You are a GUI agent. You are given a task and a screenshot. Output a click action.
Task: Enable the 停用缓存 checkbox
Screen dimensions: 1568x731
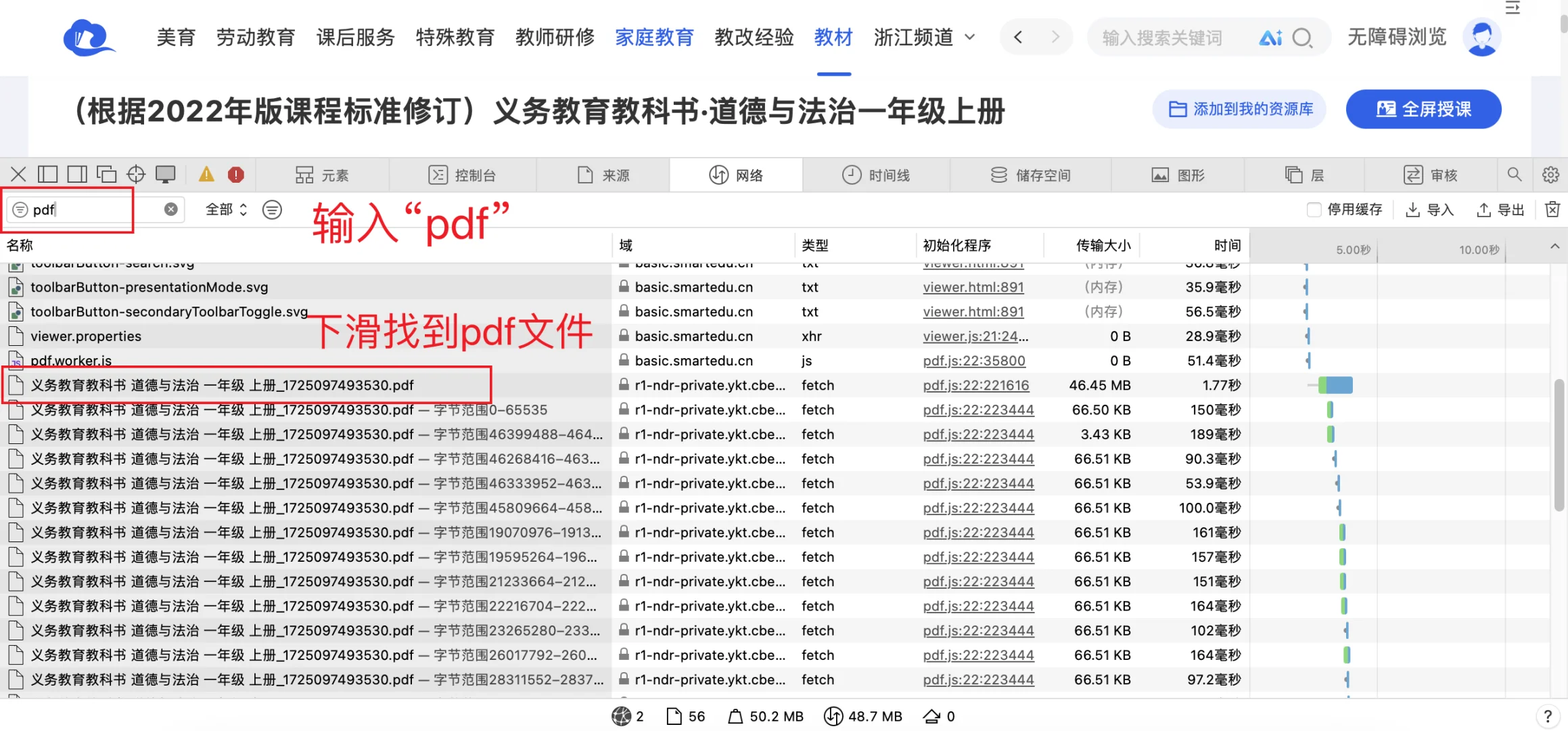1314,210
